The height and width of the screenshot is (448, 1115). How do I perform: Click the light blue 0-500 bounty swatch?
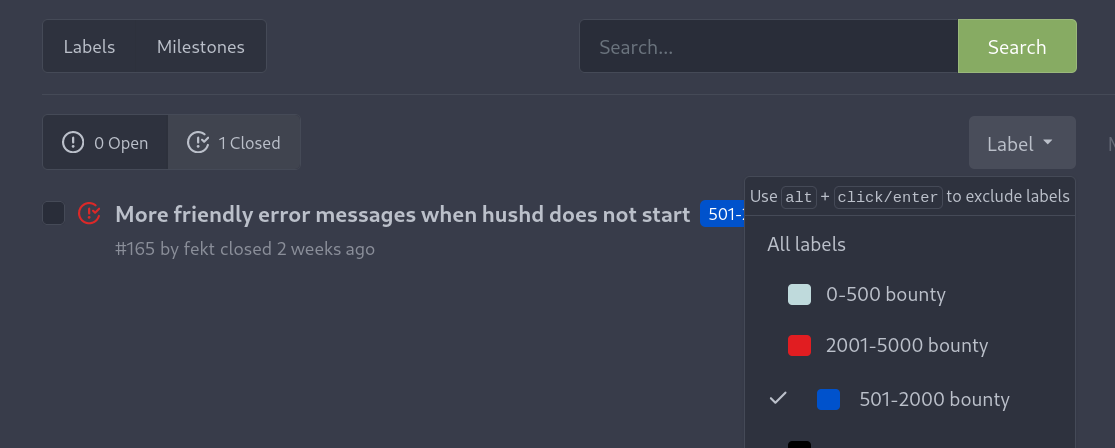(x=799, y=294)
